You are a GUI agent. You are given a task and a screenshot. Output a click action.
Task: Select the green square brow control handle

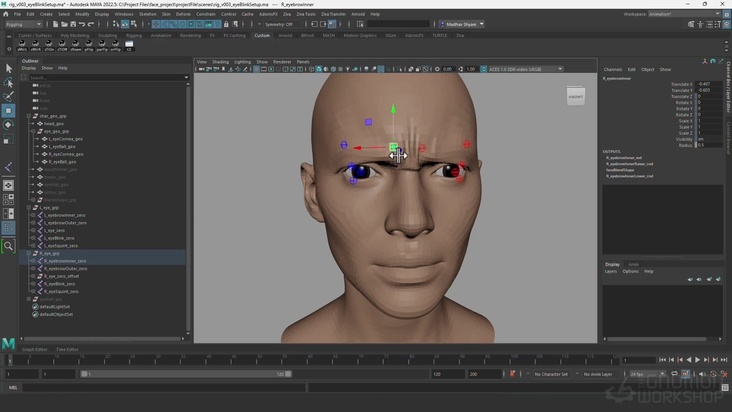tap(394, 147)
